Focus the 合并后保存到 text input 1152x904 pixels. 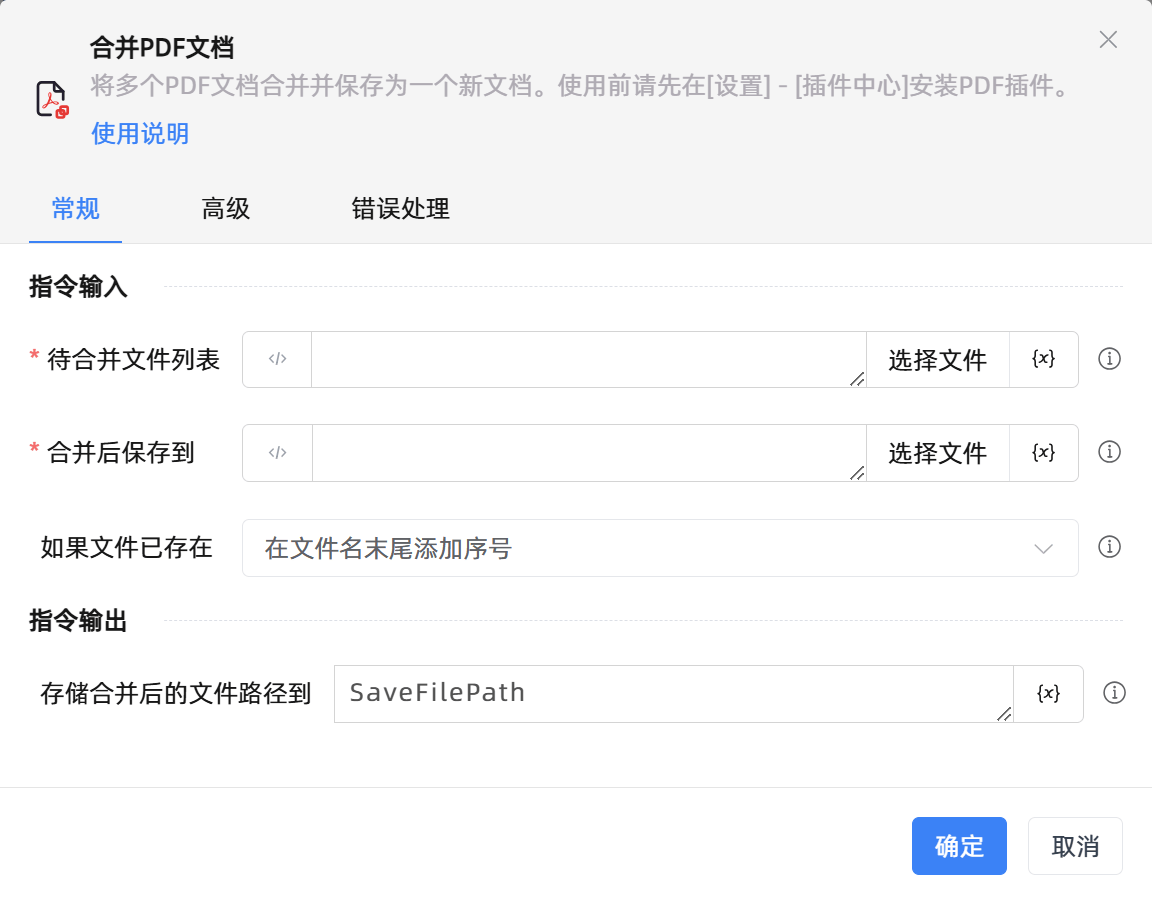[x=588, y=453]
